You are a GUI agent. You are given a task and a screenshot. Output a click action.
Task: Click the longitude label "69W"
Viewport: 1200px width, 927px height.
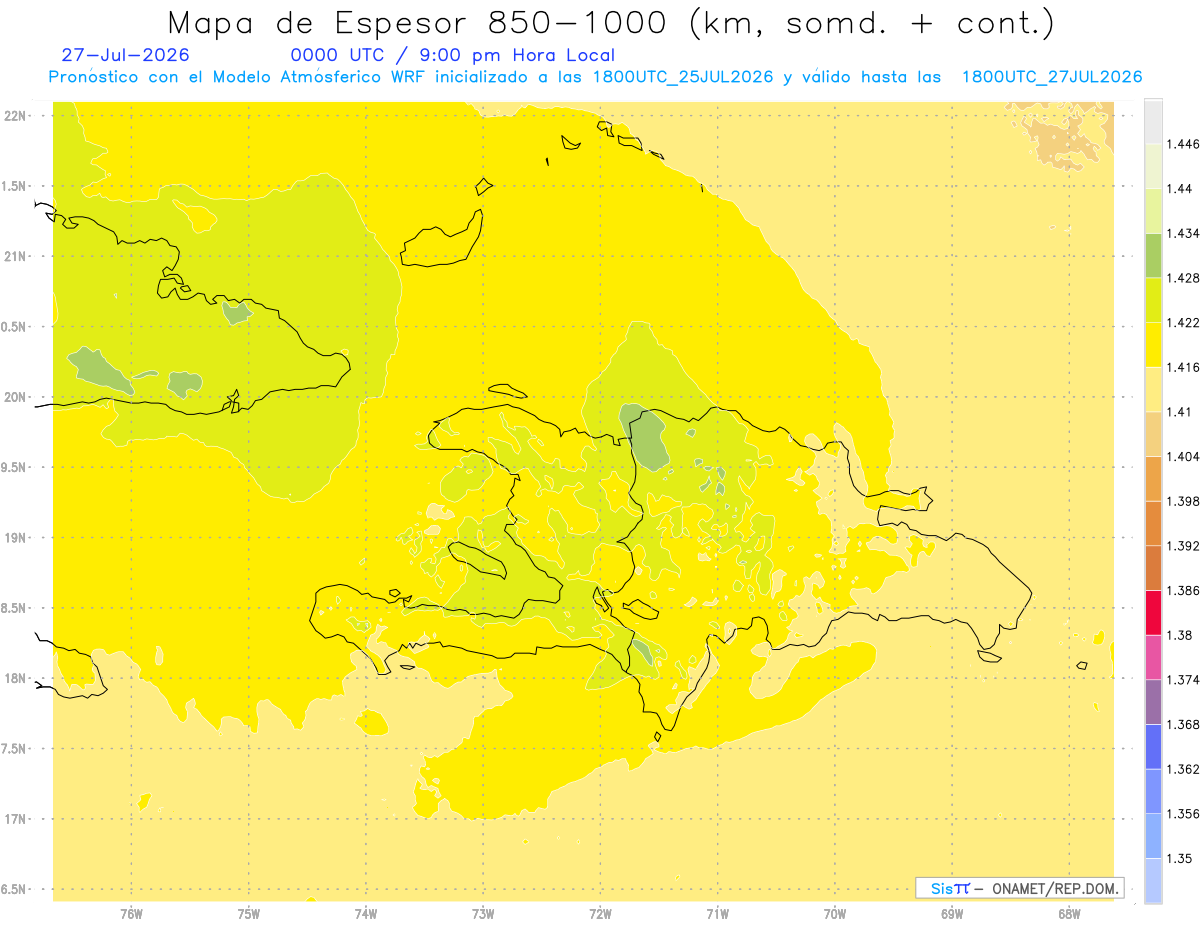pyautogui.click(x=952, y=913)
